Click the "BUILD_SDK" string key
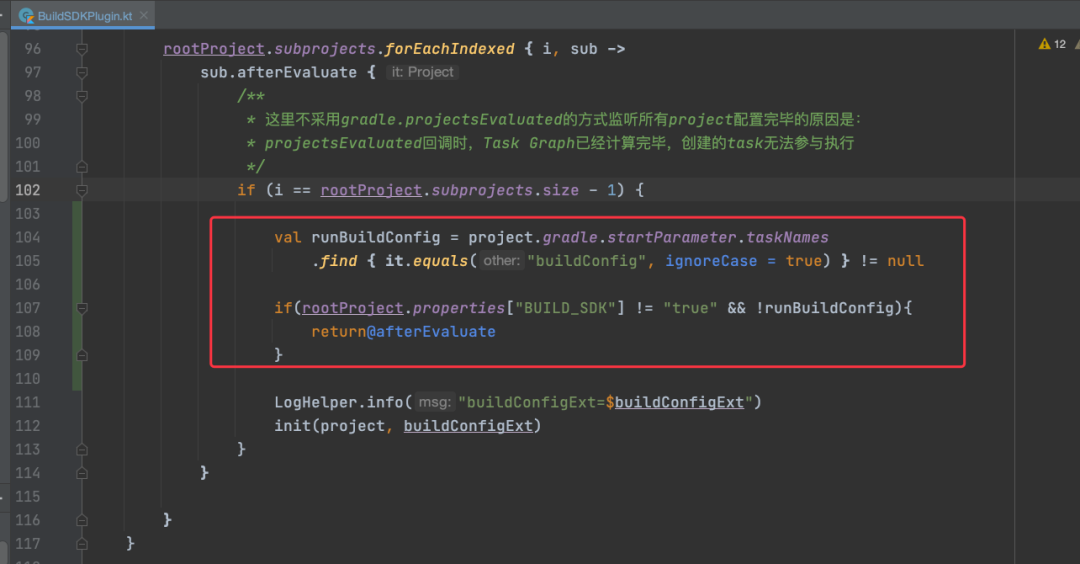 tap(565, 308)
